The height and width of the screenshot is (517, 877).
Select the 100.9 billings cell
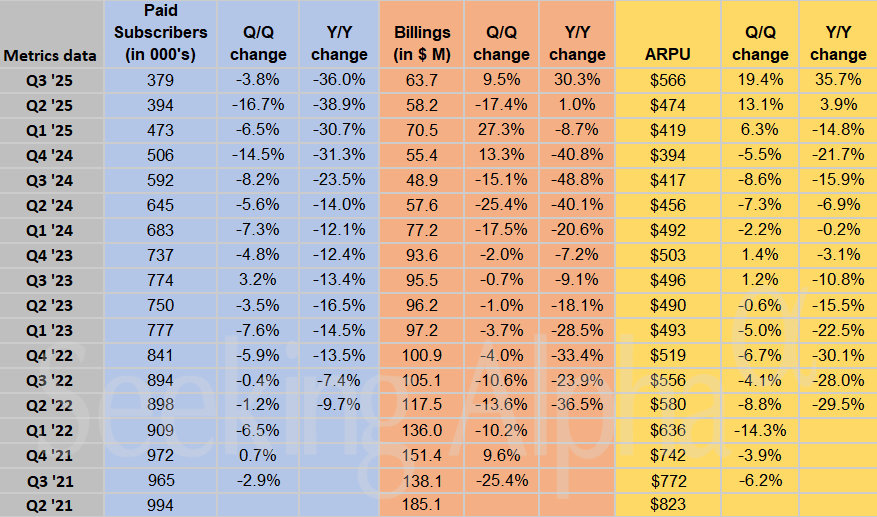tap(422, 355)
